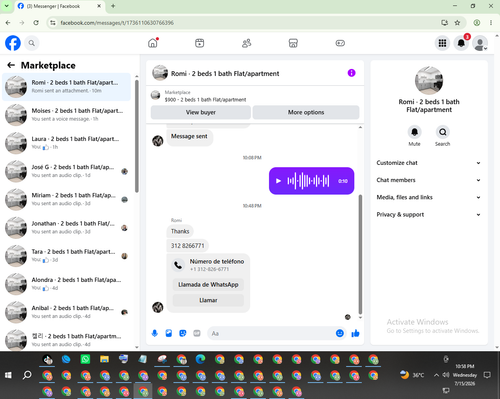Image resolution: width=500 pixels, height=399 pixels.
Task: Select the Messenger | Facebook tab
Action: (x=60, y=6)
